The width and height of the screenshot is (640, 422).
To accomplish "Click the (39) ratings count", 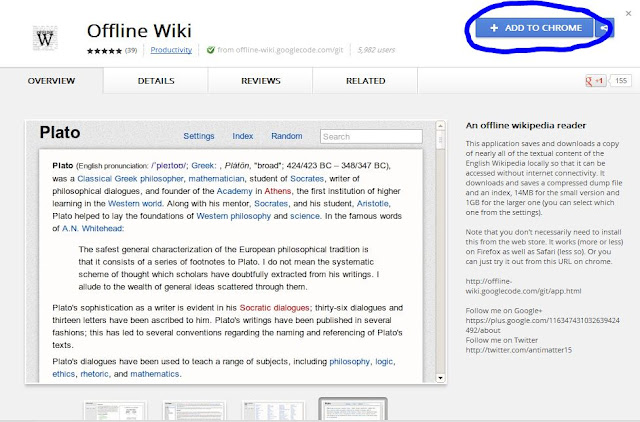I will [x=131, y=51].
